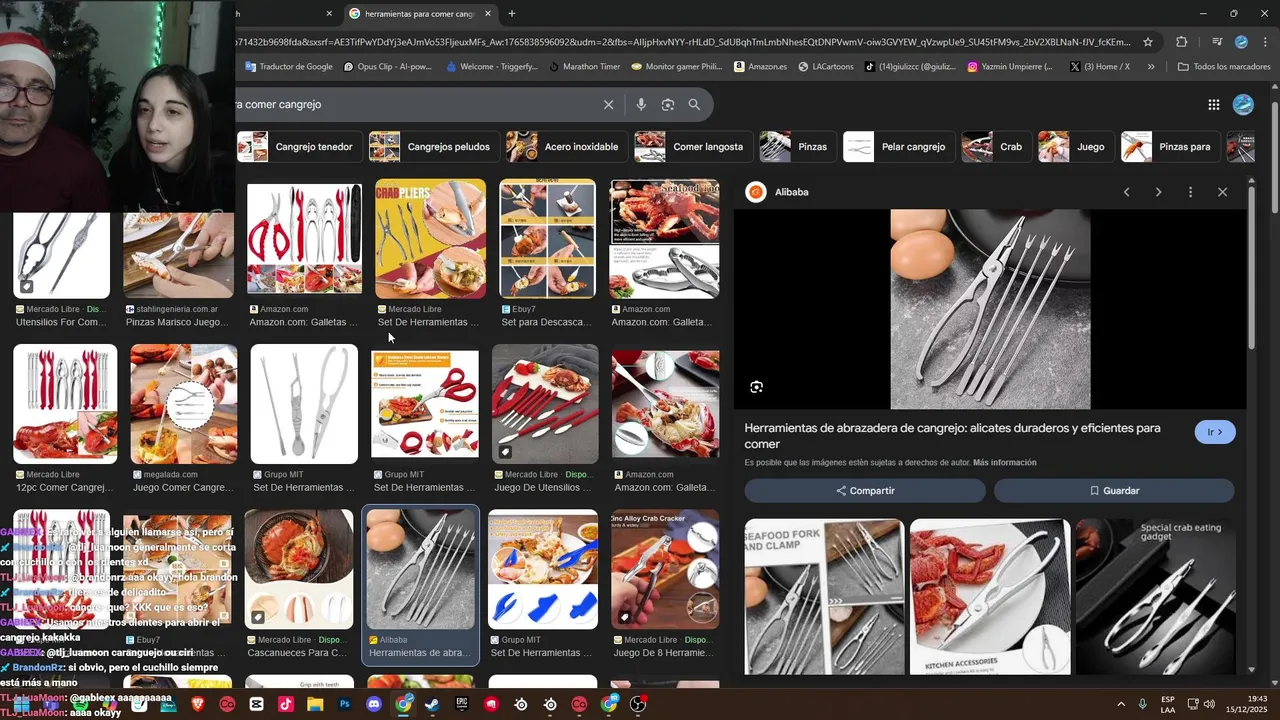Expand the hidden bookmarks overflow chevron

coord(1151,67)
